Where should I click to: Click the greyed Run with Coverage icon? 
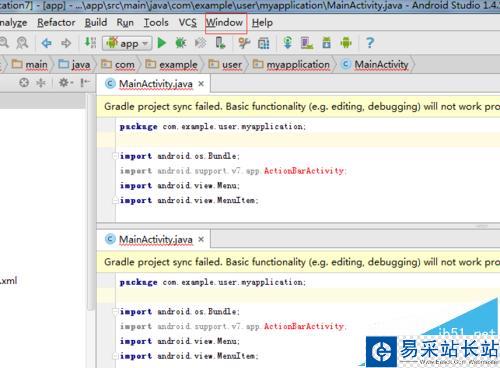pos(201,43)
